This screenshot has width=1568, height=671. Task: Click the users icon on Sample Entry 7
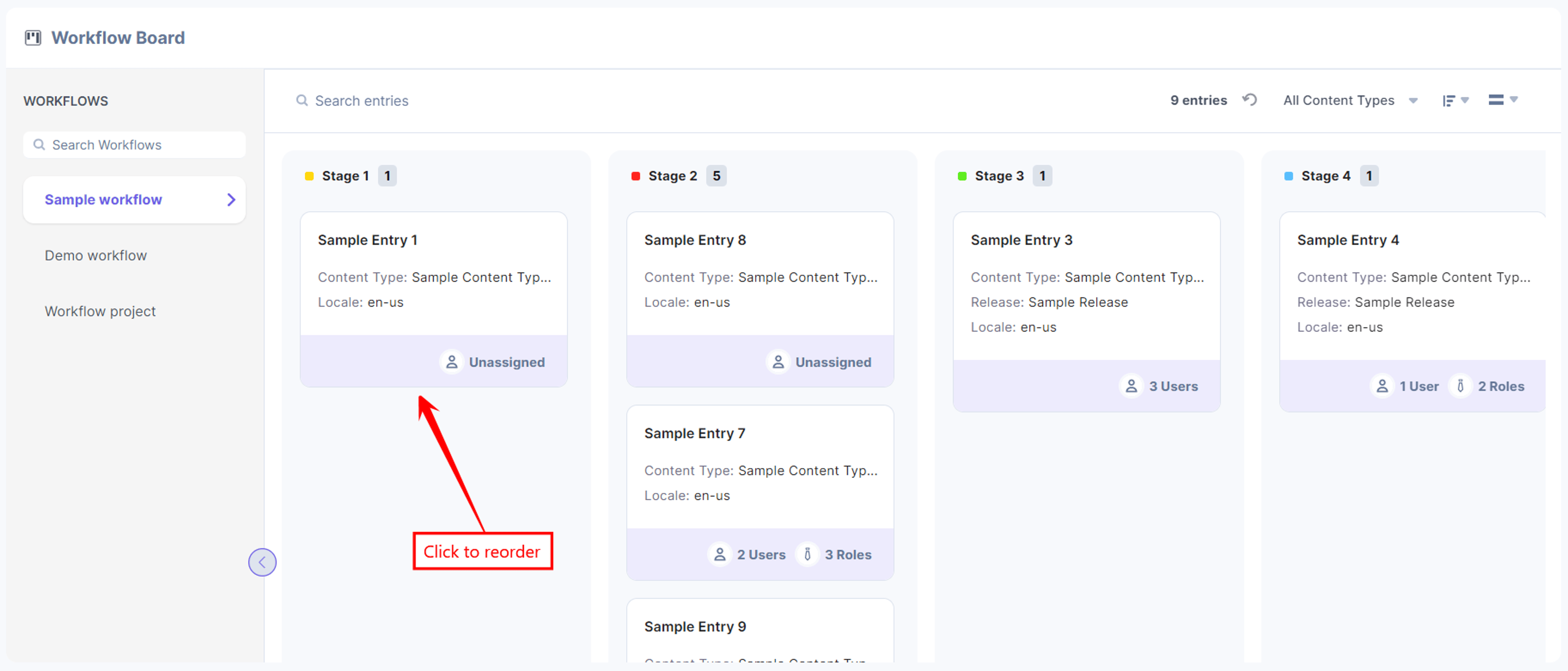(x=719, y=555)
